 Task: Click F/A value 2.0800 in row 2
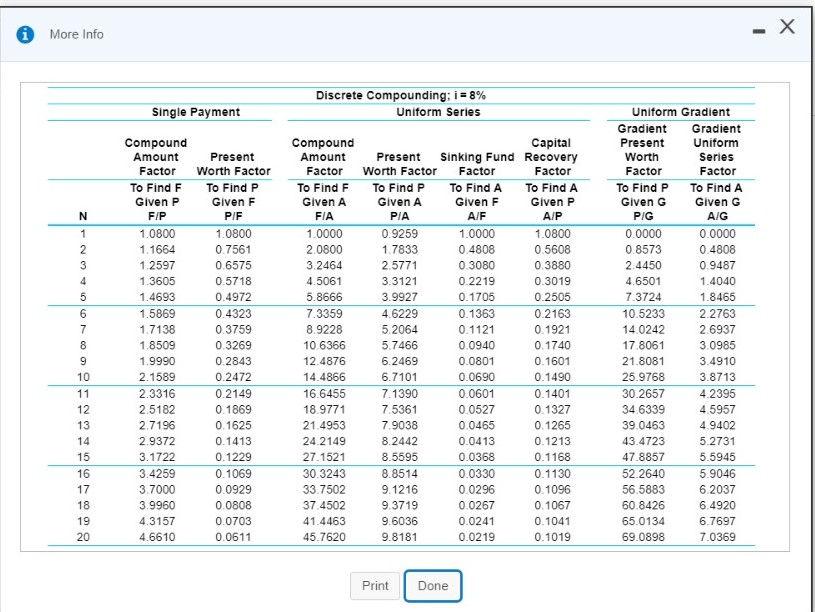tap(324, 250)
